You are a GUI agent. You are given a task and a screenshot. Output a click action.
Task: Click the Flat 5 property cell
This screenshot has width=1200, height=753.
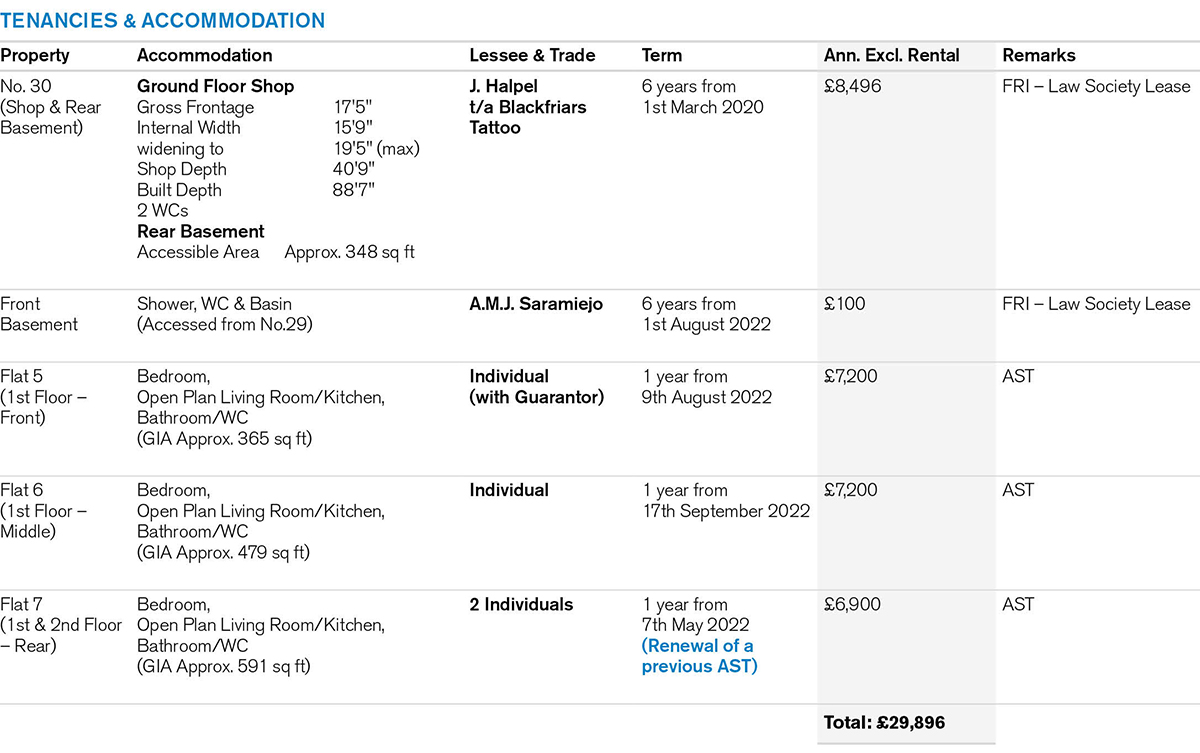(47, 397)
